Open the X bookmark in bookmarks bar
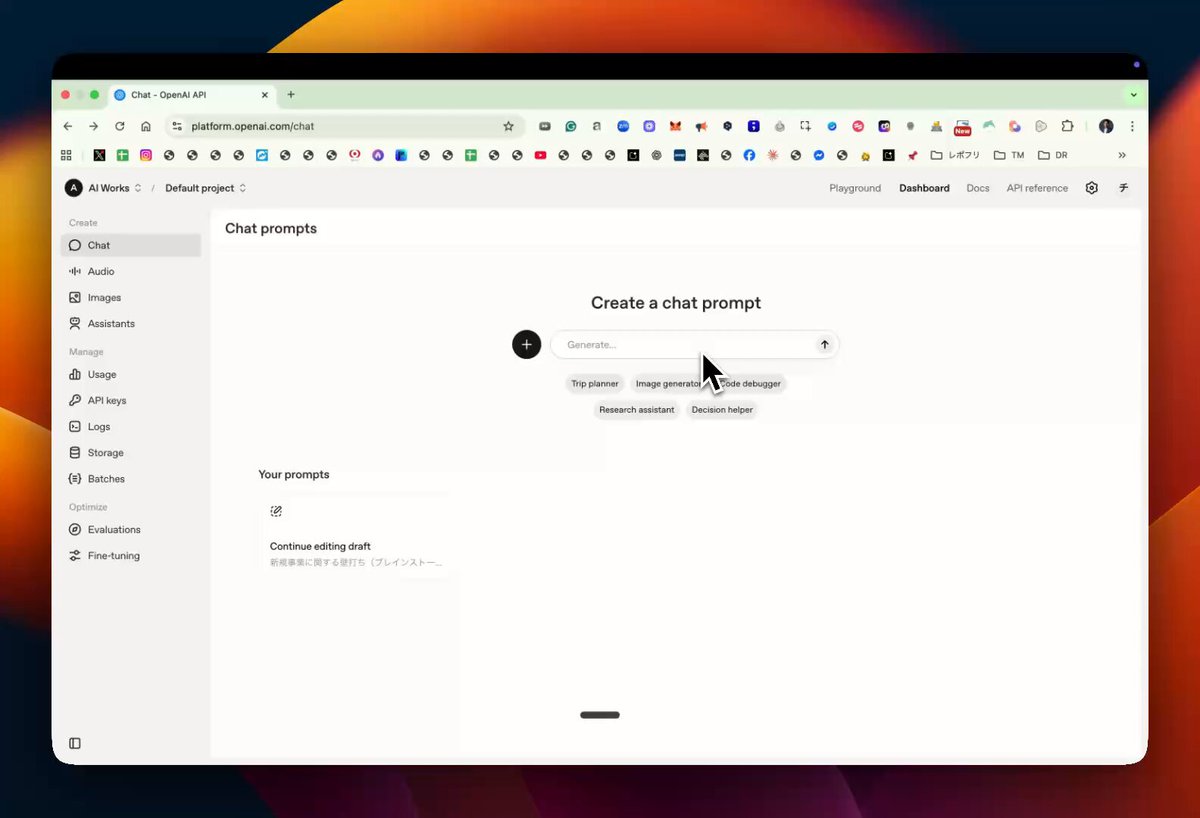 tap(99, 155)
